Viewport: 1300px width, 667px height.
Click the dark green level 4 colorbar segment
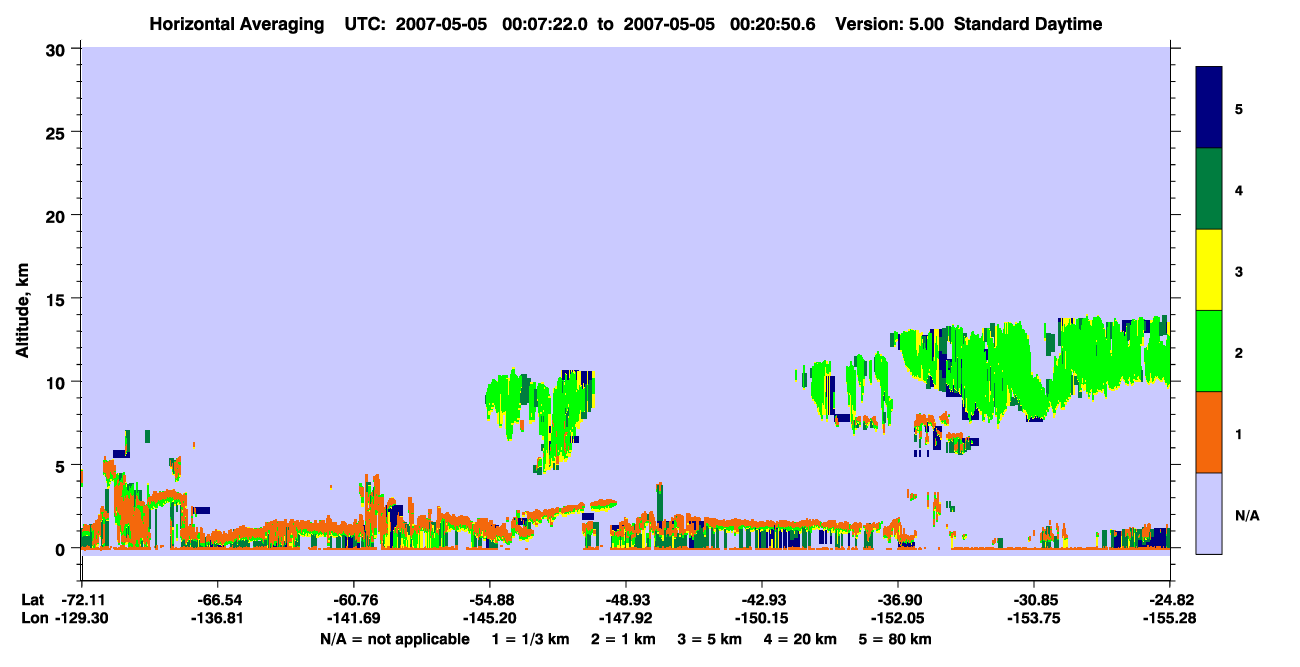[x=1209, y=189]
